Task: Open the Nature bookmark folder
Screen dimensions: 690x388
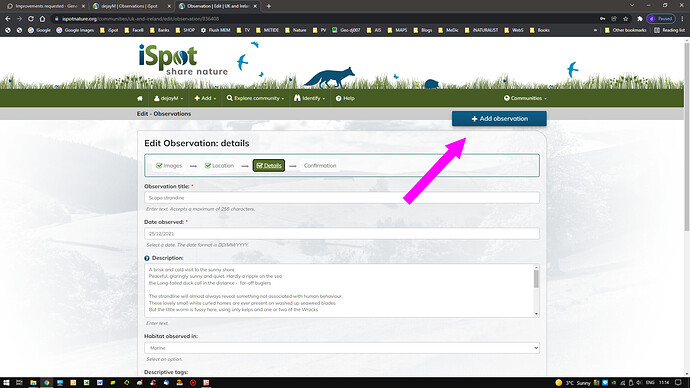Action: pyautogui.click(x=296, y=30)
